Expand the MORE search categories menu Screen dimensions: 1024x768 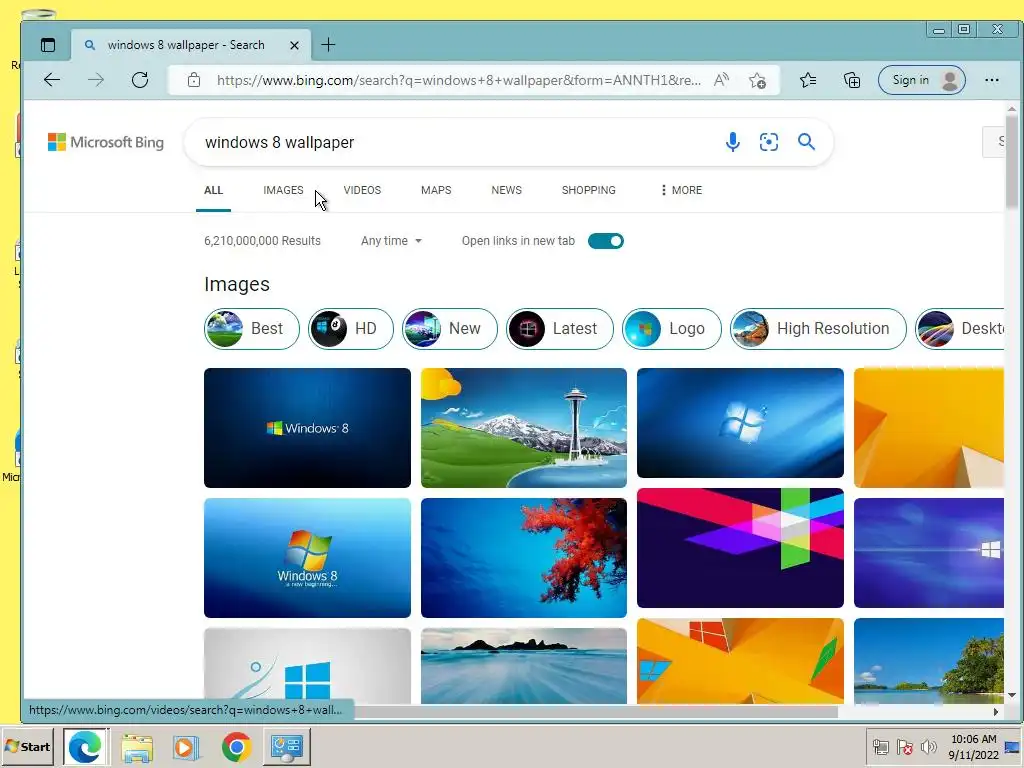pyautogui.click(x=681, y=190)
